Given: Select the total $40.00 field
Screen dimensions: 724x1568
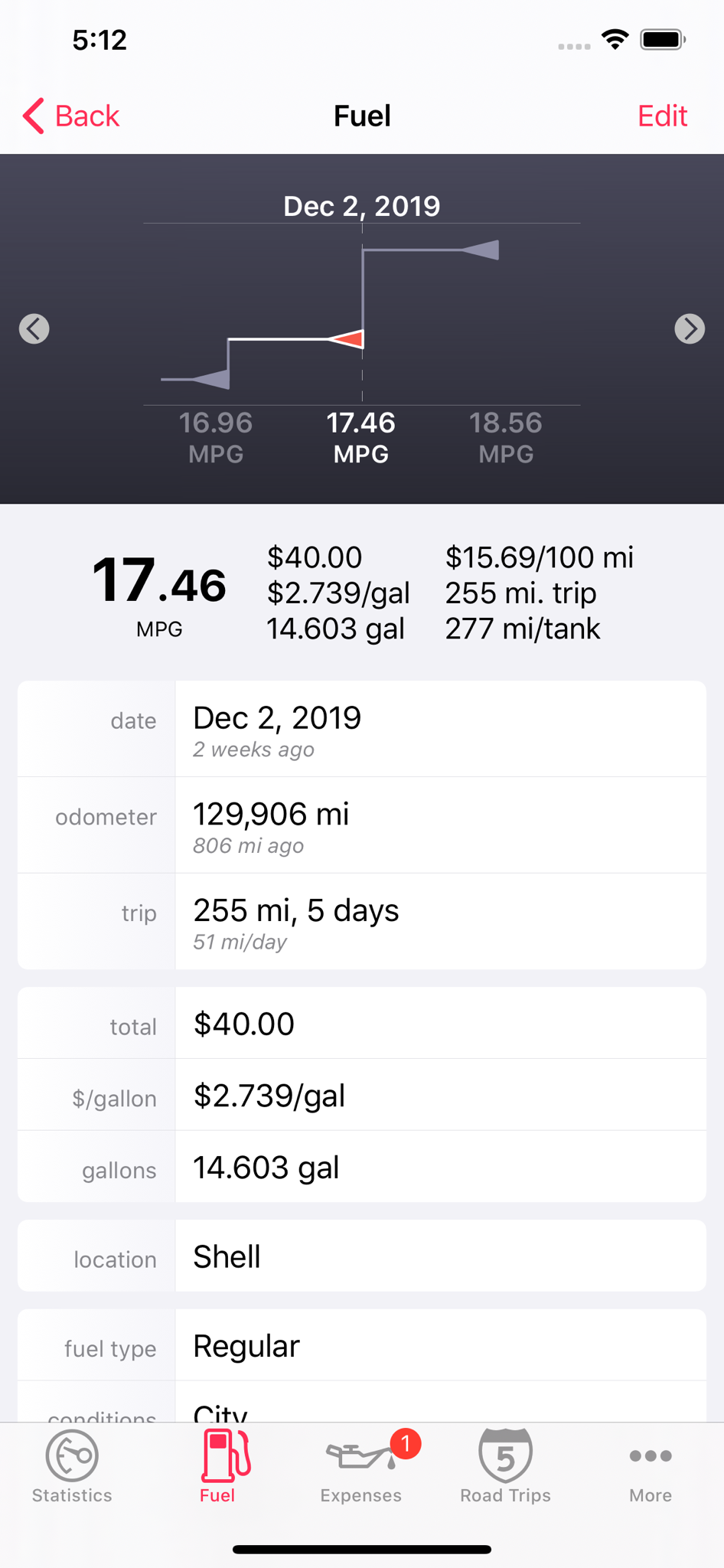Looking at the screenshot, I should pyautogui.click(x=362, y=1023).
